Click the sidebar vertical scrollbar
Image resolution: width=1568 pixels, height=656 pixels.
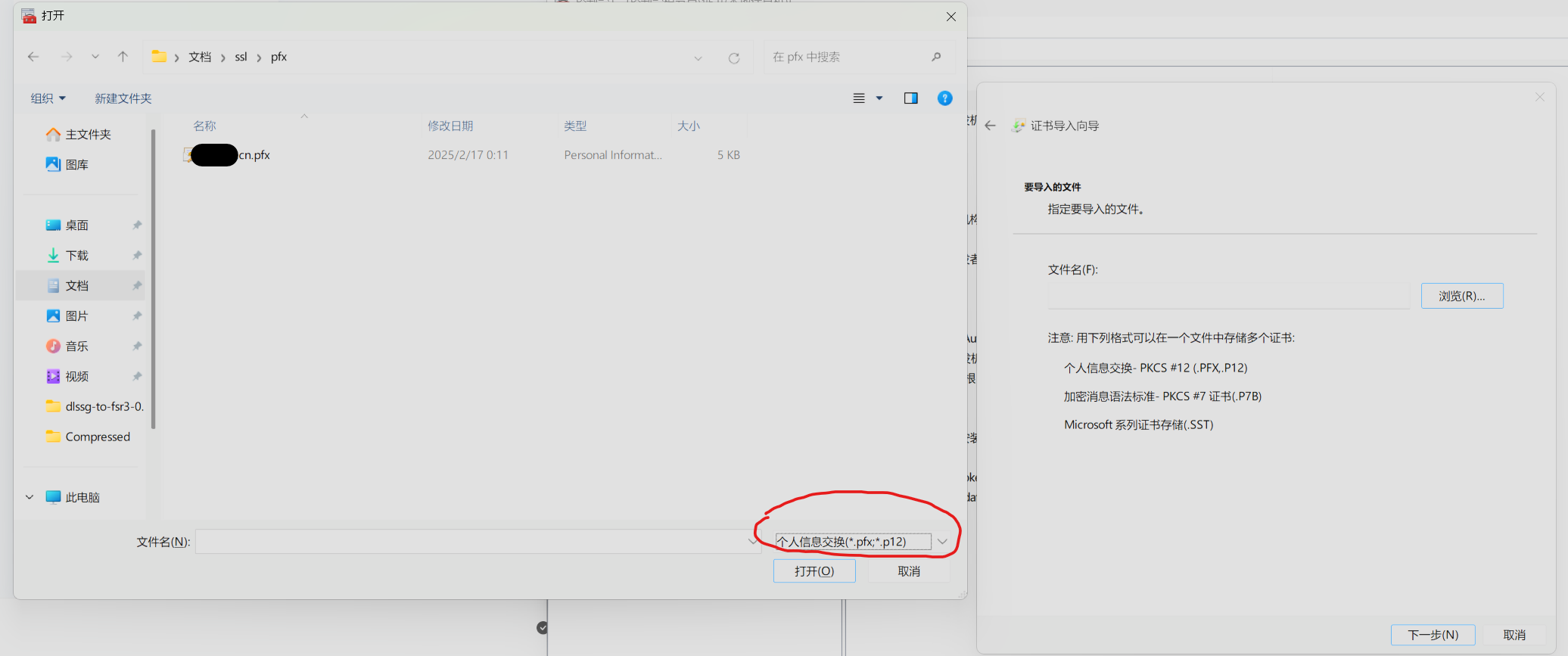pyautogui.click(x=154, y=278)
